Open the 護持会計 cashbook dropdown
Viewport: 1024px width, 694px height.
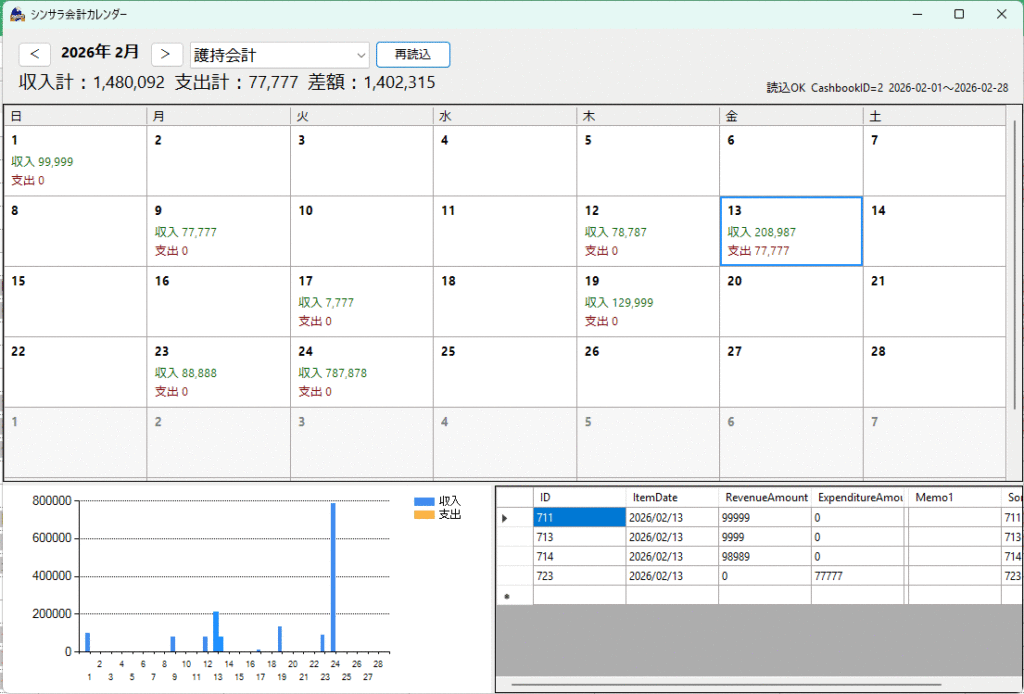pyautogui.click(x=280, y=54)
